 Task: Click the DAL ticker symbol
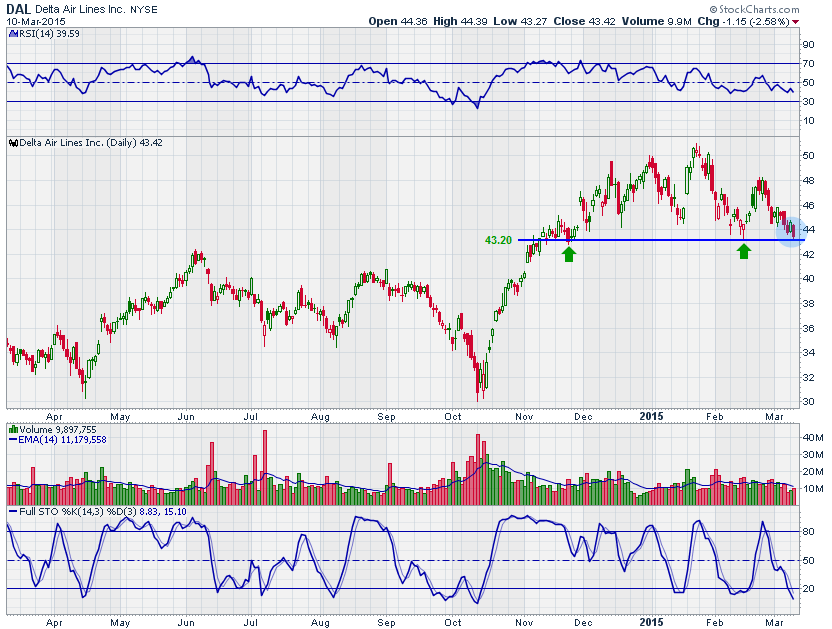point(19,9)
